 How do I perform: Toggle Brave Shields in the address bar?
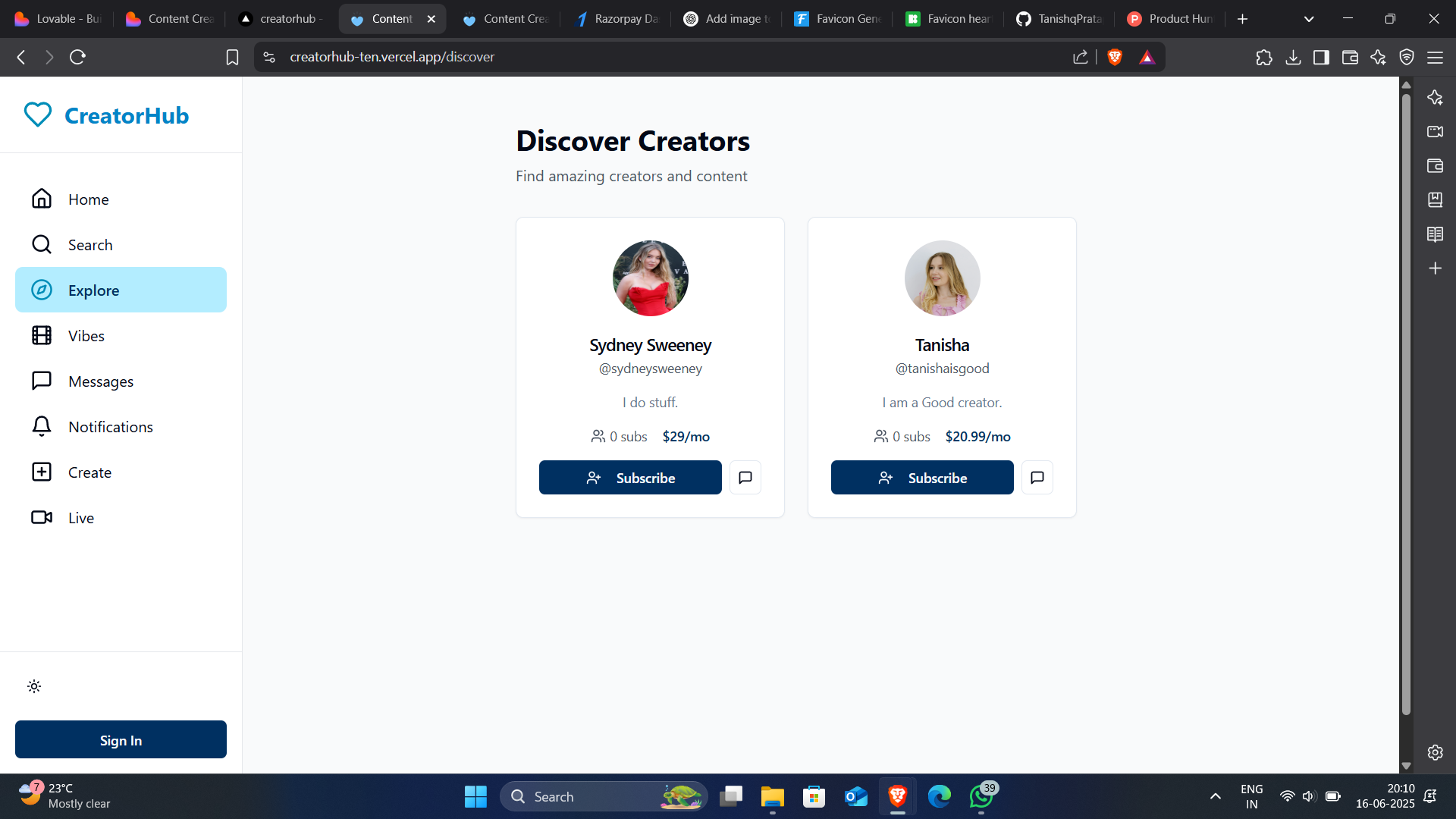click(x=1114, y=57)
